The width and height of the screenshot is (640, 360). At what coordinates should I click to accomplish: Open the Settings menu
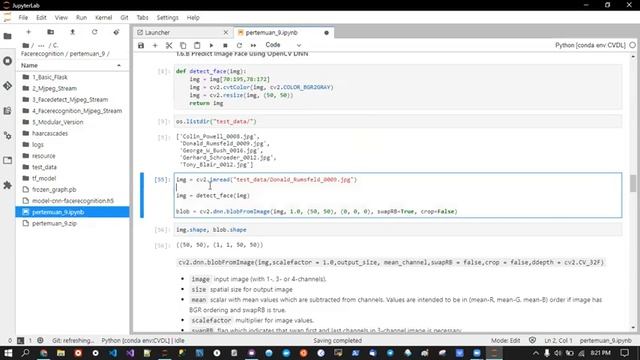pyautogui.click(x=167, y=18)
